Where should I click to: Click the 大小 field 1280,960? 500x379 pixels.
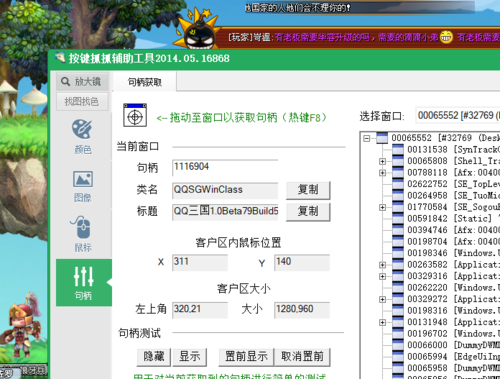(302, 310)
